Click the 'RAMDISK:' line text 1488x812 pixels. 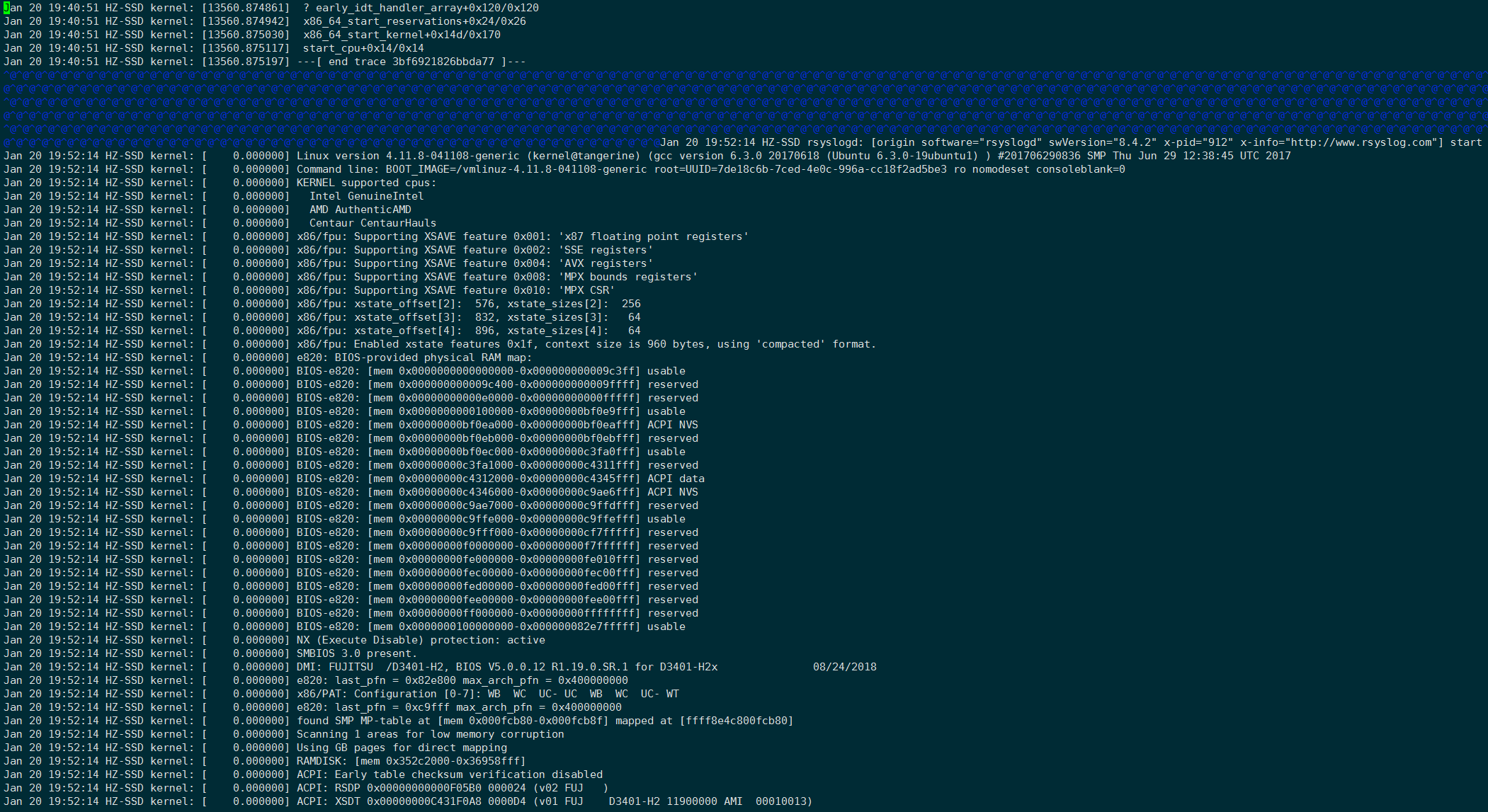tap(411, 761)
